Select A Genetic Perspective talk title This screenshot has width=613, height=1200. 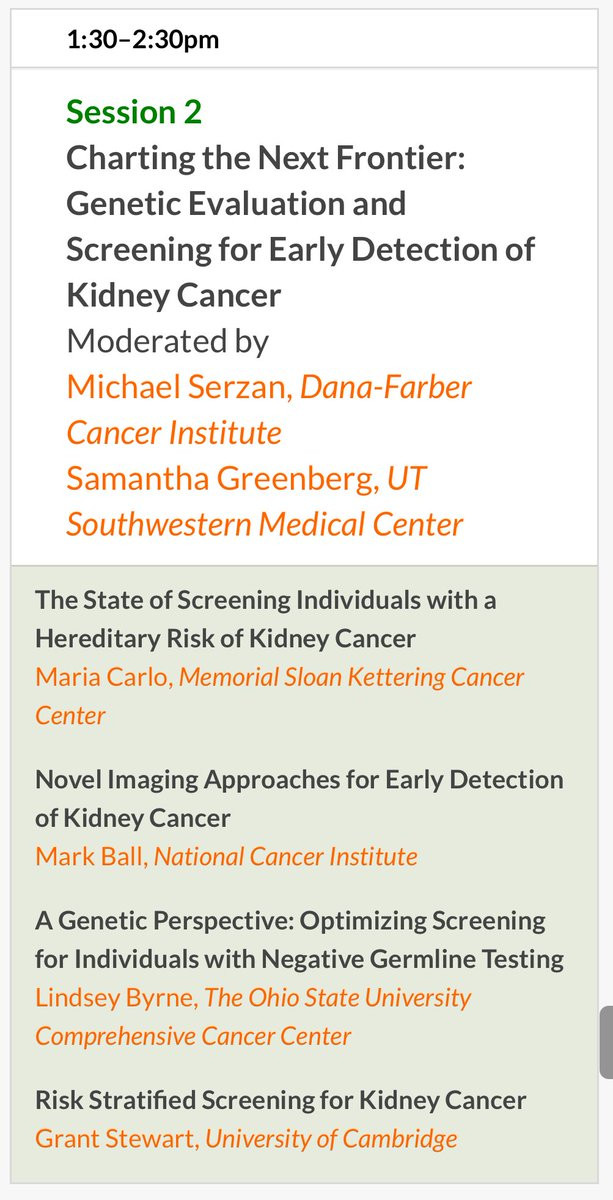[x=299, y=940]
